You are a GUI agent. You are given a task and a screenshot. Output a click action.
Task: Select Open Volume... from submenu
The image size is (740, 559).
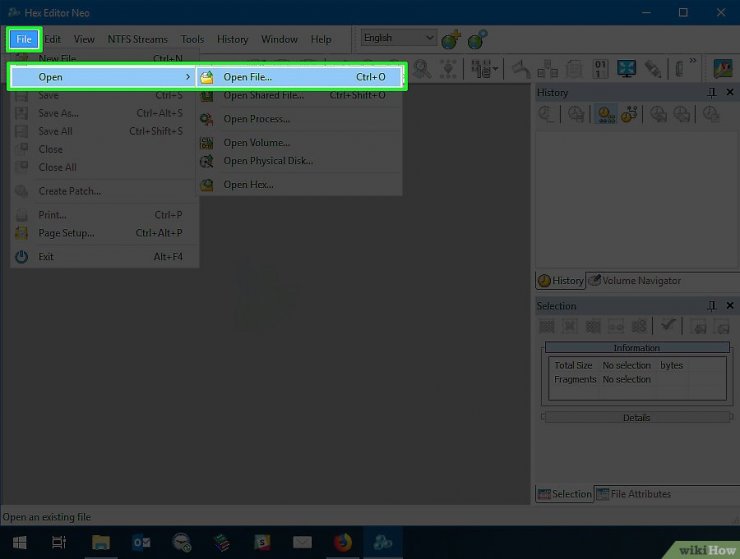(x=299, y=143)
